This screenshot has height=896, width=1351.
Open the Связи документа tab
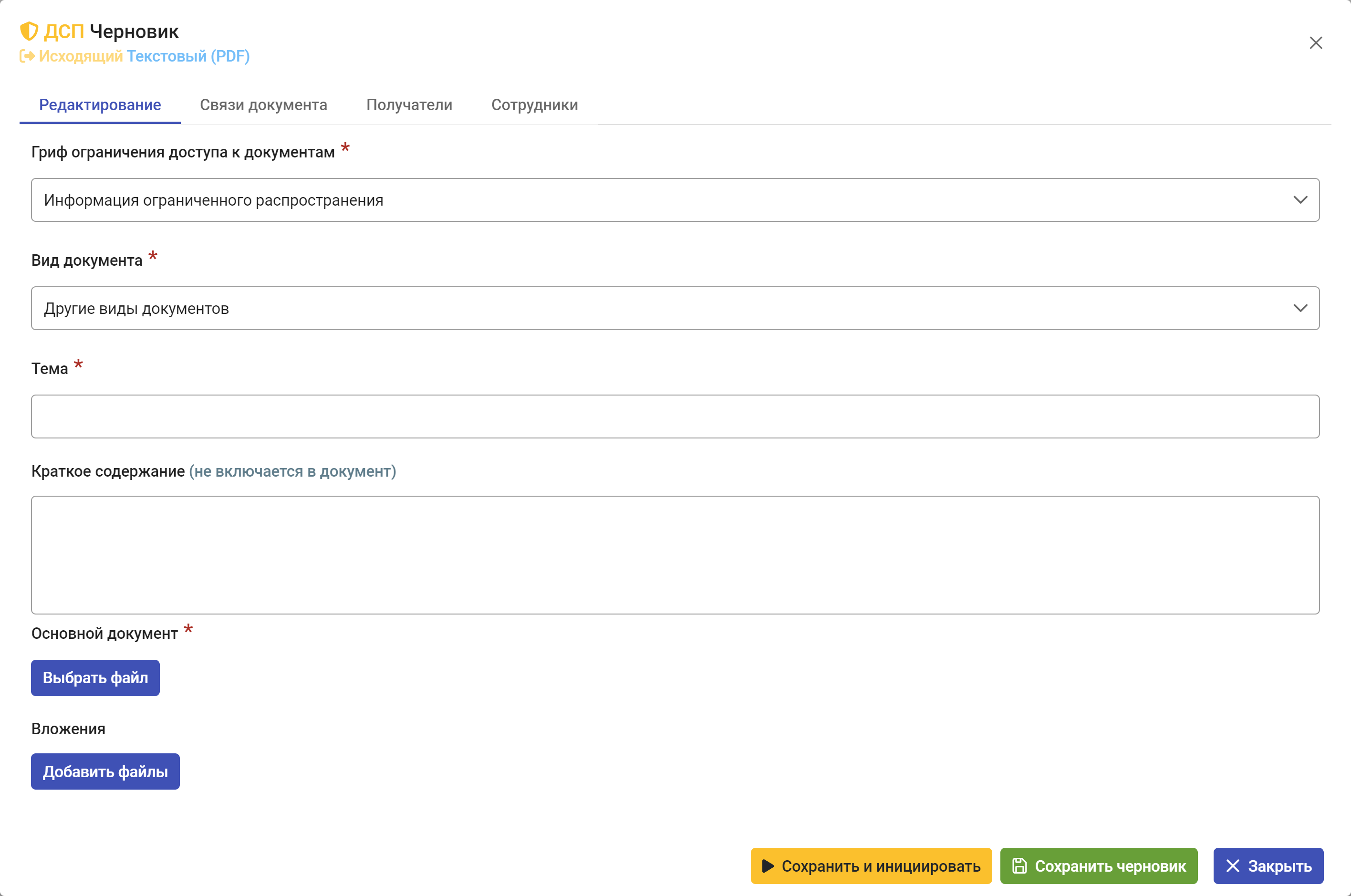(263, 105)
